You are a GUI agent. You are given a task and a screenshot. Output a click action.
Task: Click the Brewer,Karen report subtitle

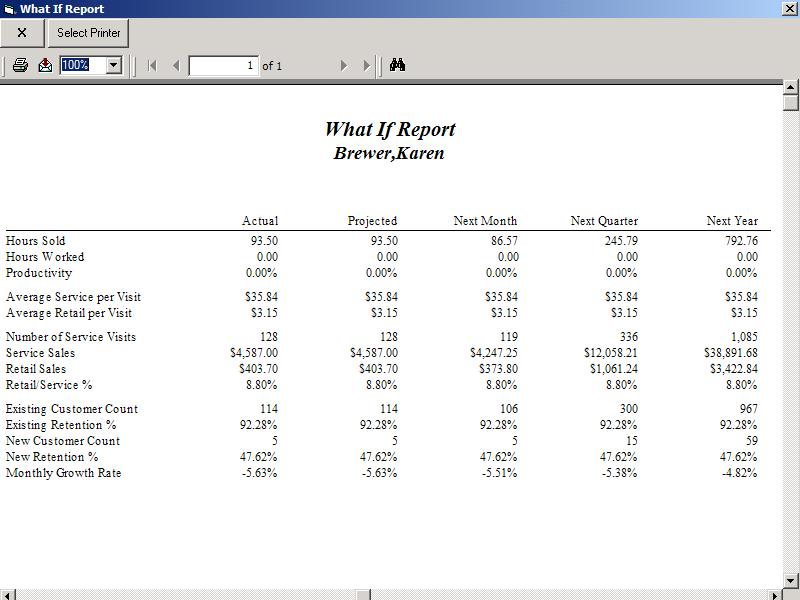click(x=389, y=153)
